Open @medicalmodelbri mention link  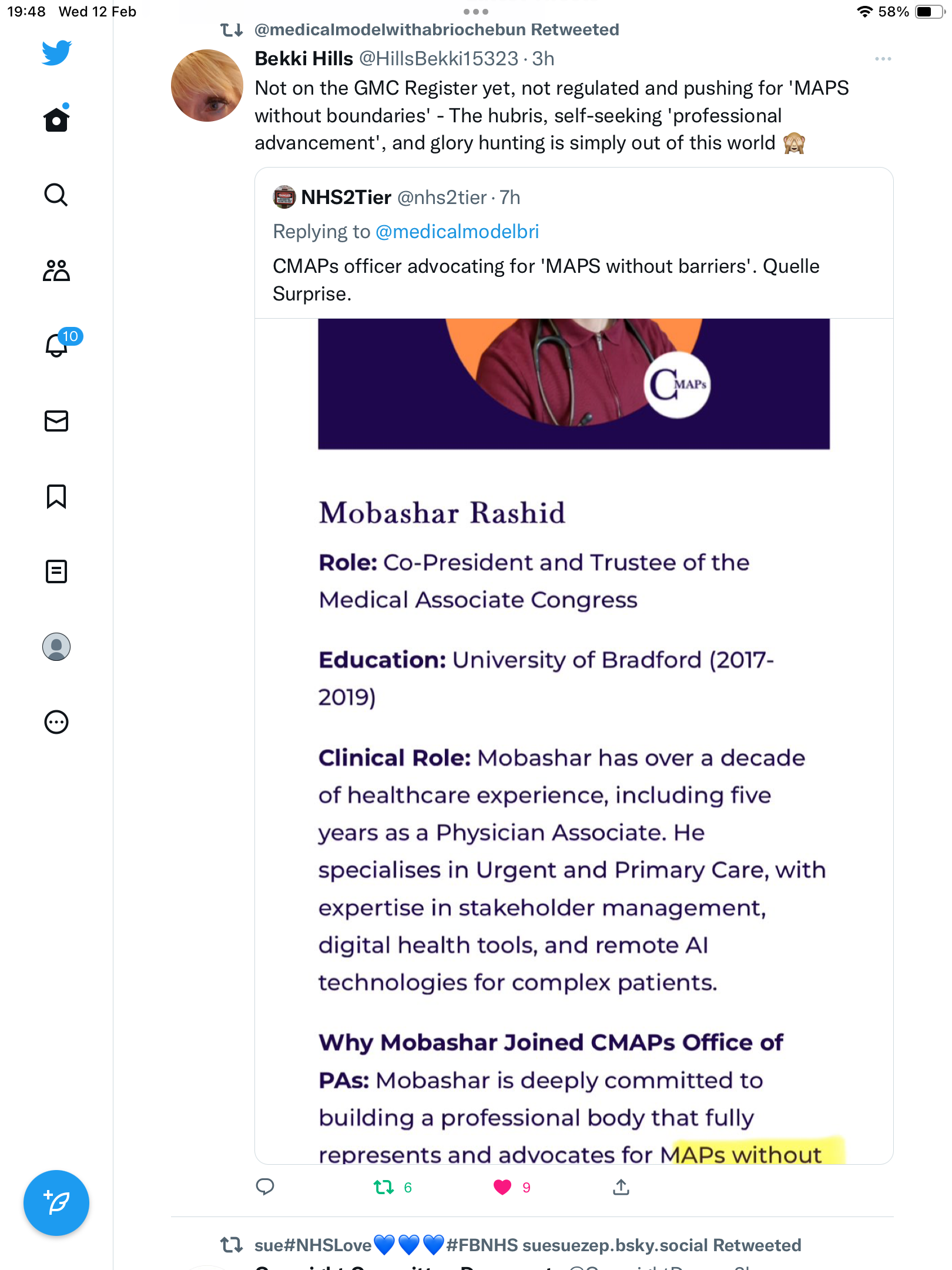pyautogui.click(x=457, y=232)
